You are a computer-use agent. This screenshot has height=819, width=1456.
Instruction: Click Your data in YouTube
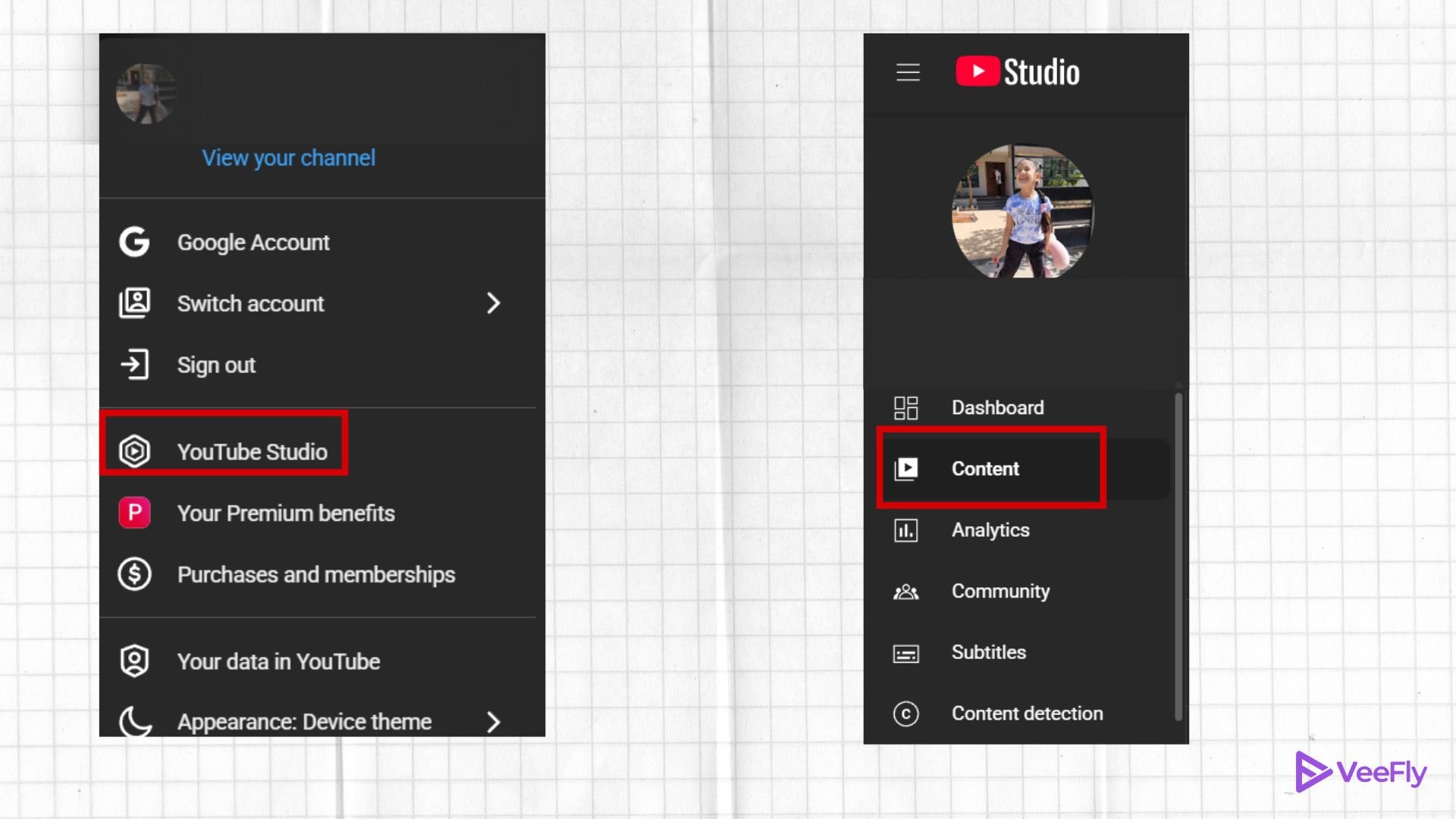click(278, 661)
